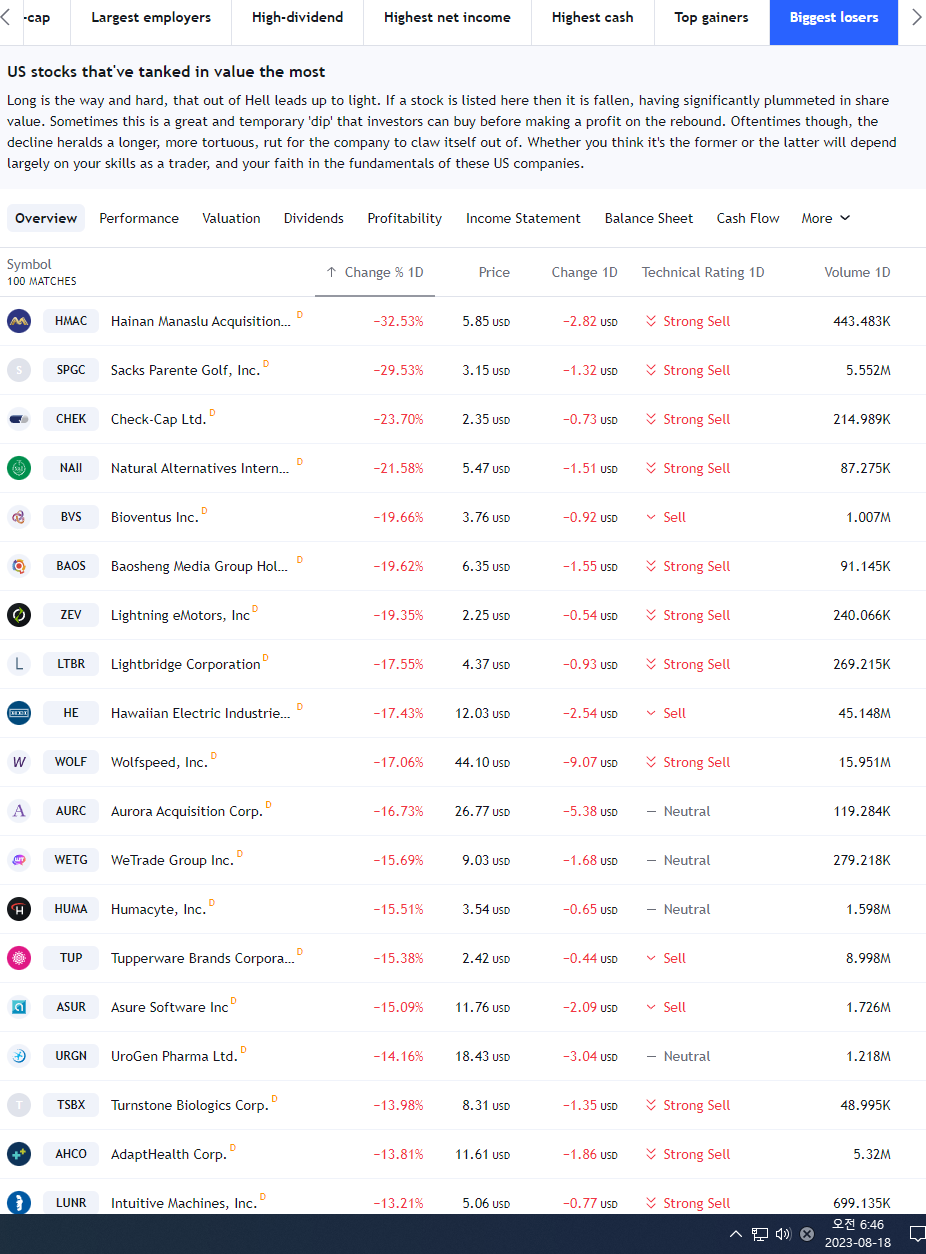Open the Humacyte, Inc. company link
The height and width of the screenshot is (1254, 926).
(158, 909)
